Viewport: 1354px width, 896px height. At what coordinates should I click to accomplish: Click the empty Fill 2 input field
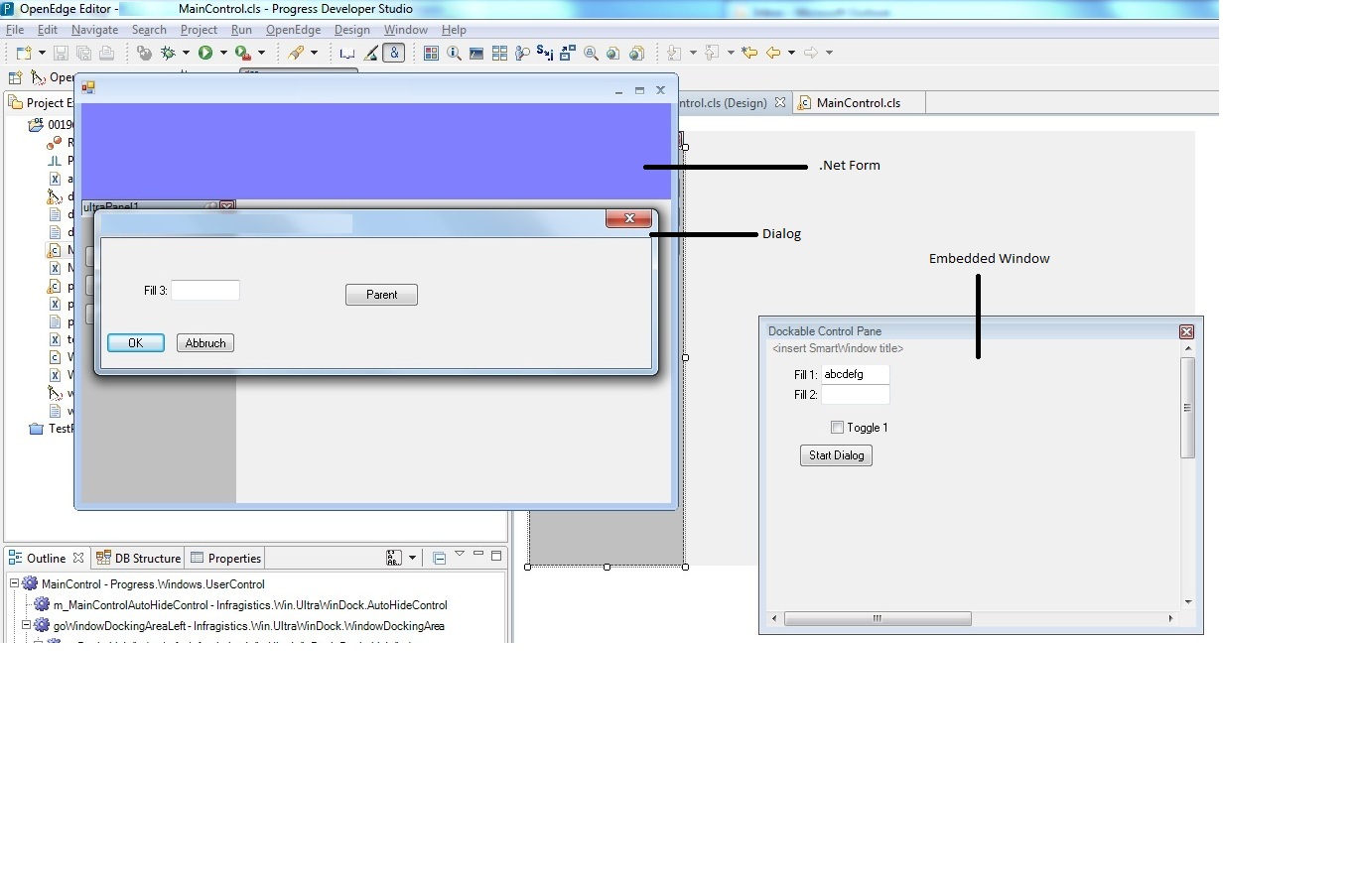pos(855,395)
